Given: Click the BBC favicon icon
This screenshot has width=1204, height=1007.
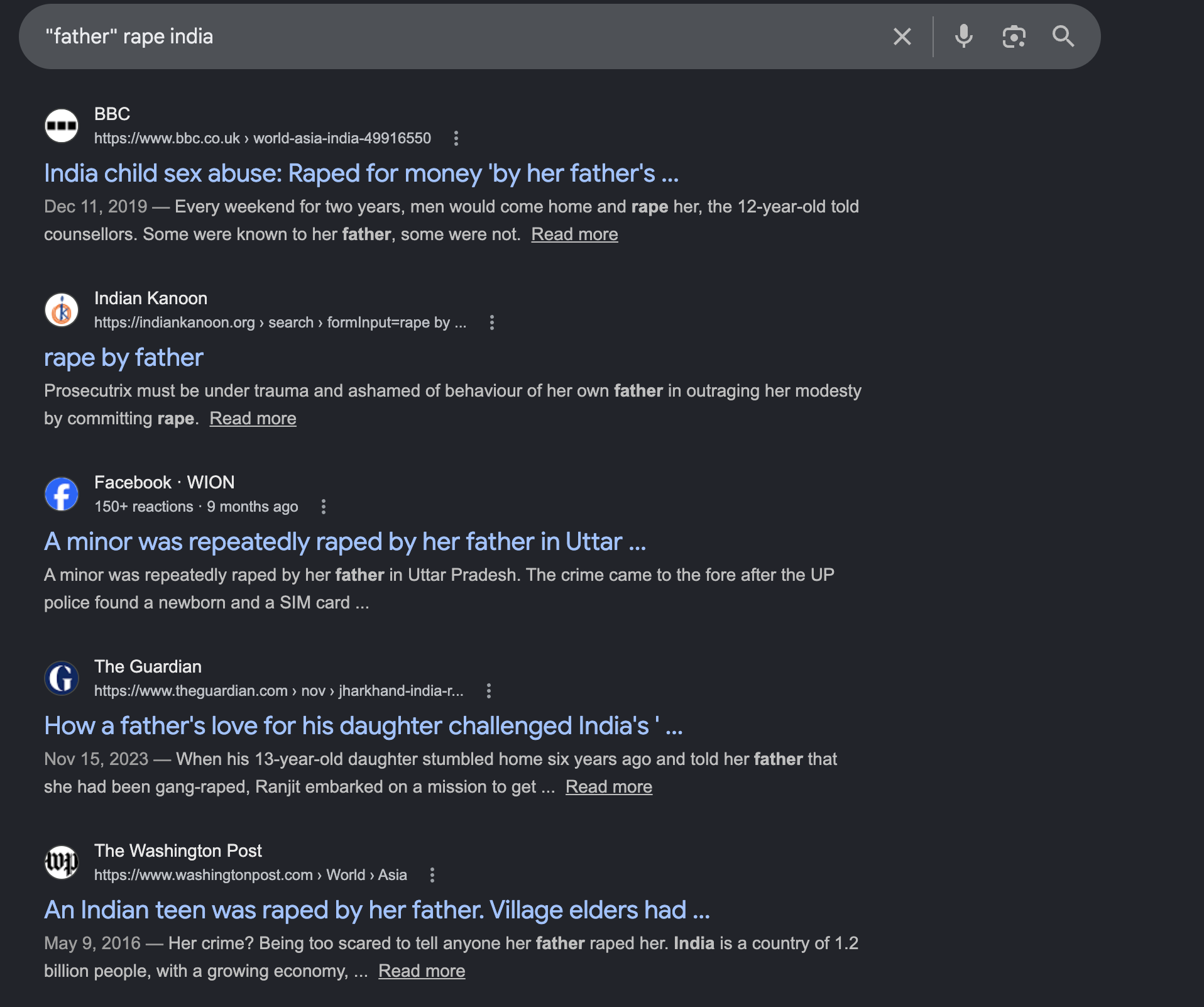Looking at the screenshot, I should 62,125.
